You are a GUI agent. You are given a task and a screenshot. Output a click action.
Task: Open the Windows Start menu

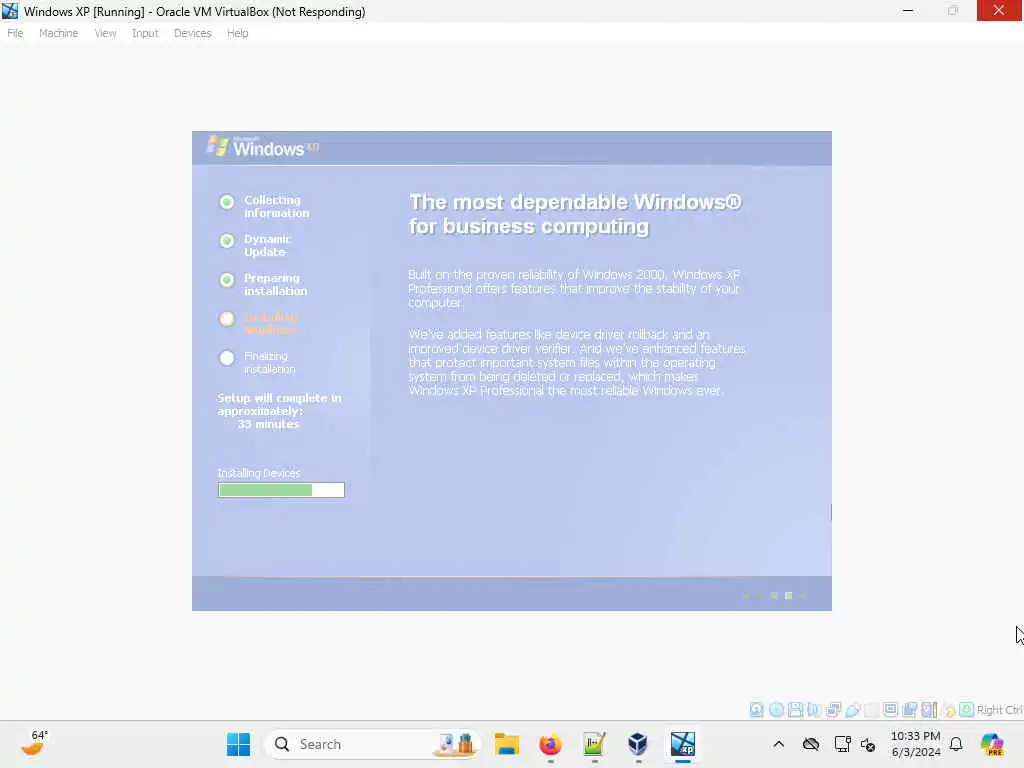tap(238, 744)
